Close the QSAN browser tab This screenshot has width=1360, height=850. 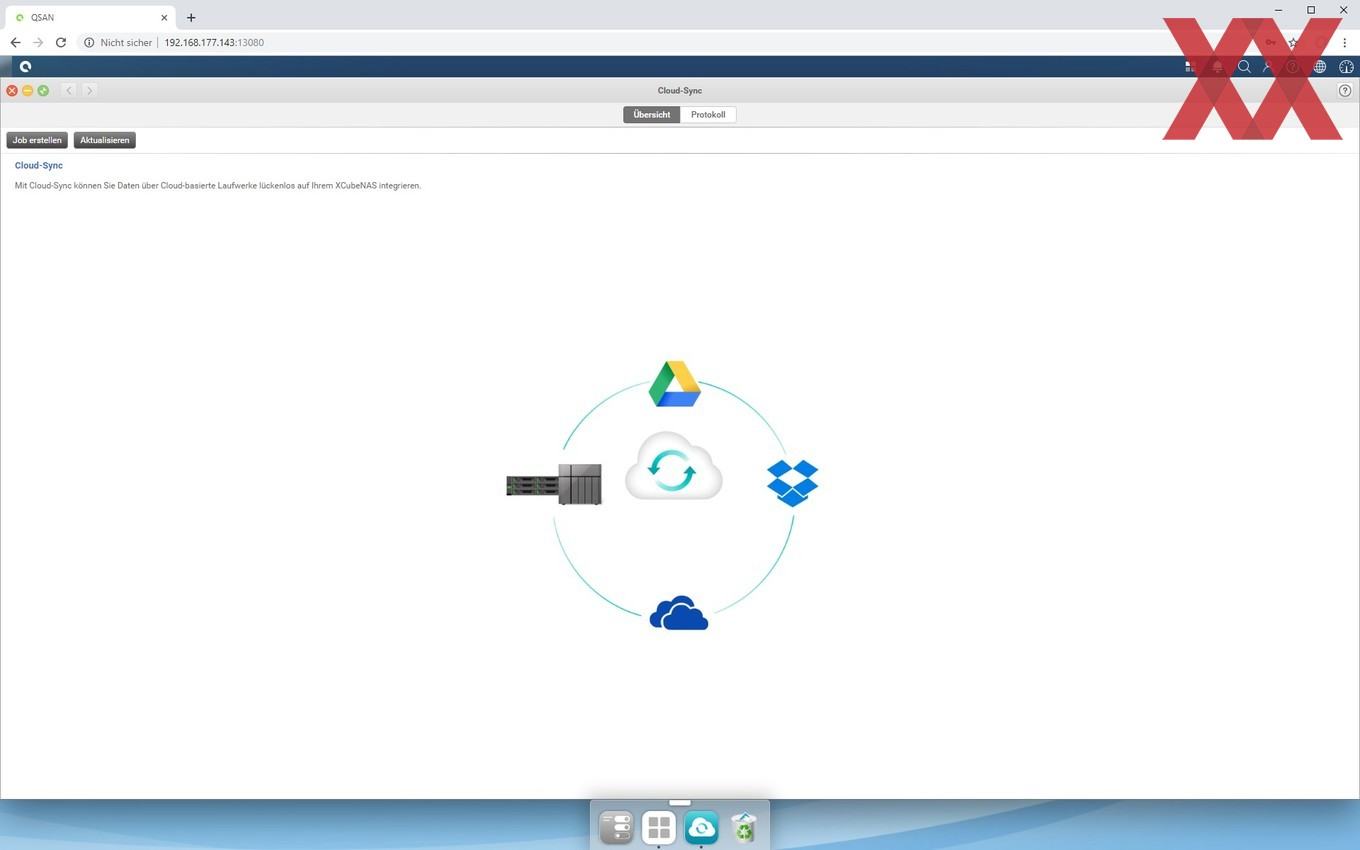pos(164,18)
